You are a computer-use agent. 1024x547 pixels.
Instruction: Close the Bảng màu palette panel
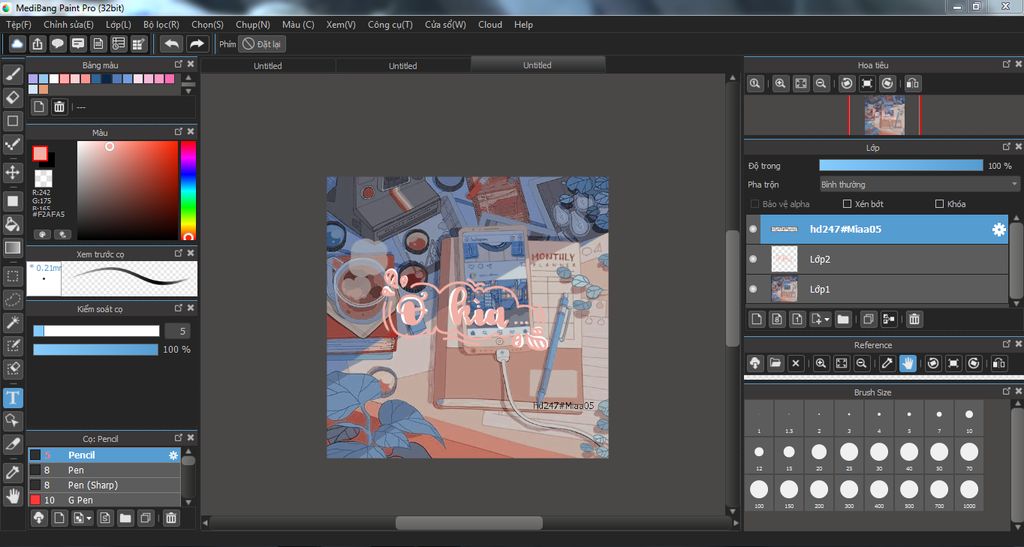[x=191, y=65]
